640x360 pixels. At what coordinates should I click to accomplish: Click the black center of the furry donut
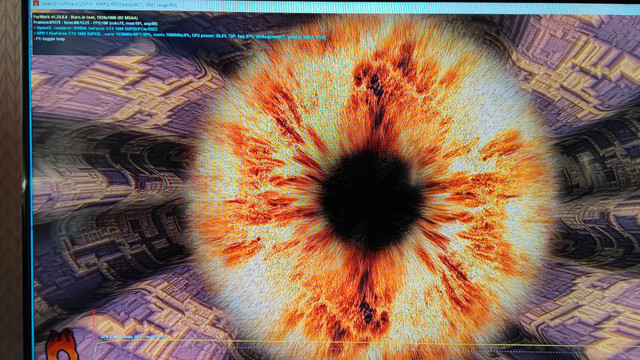pyautogui.click(x=371, y=199)
